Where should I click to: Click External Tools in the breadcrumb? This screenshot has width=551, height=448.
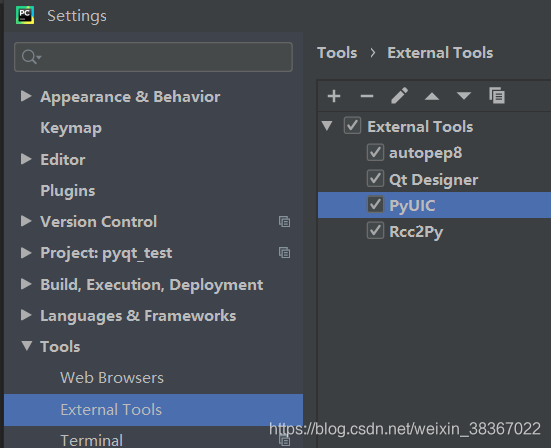click(440, 53)
